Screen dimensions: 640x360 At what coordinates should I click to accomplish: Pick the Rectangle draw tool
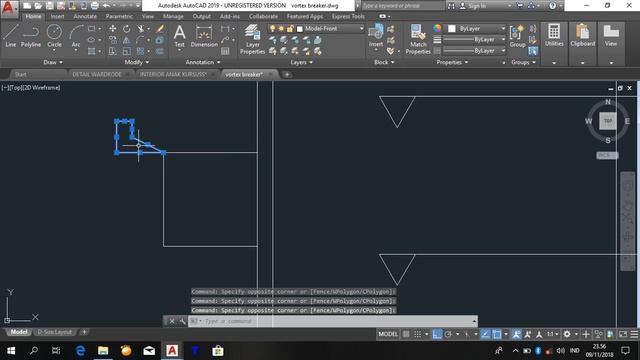[x=91, y=29]
